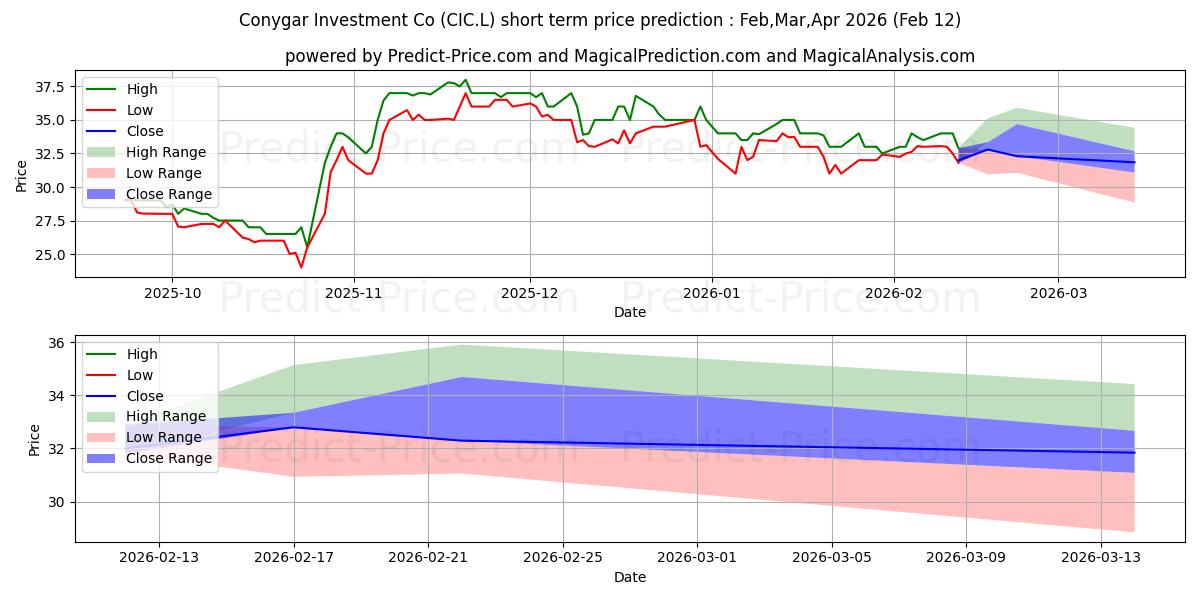The width and height of the screenshot is (1200, 600).
Task: Select the Close legend entry in the bottom chart
Action: point(145,396)
